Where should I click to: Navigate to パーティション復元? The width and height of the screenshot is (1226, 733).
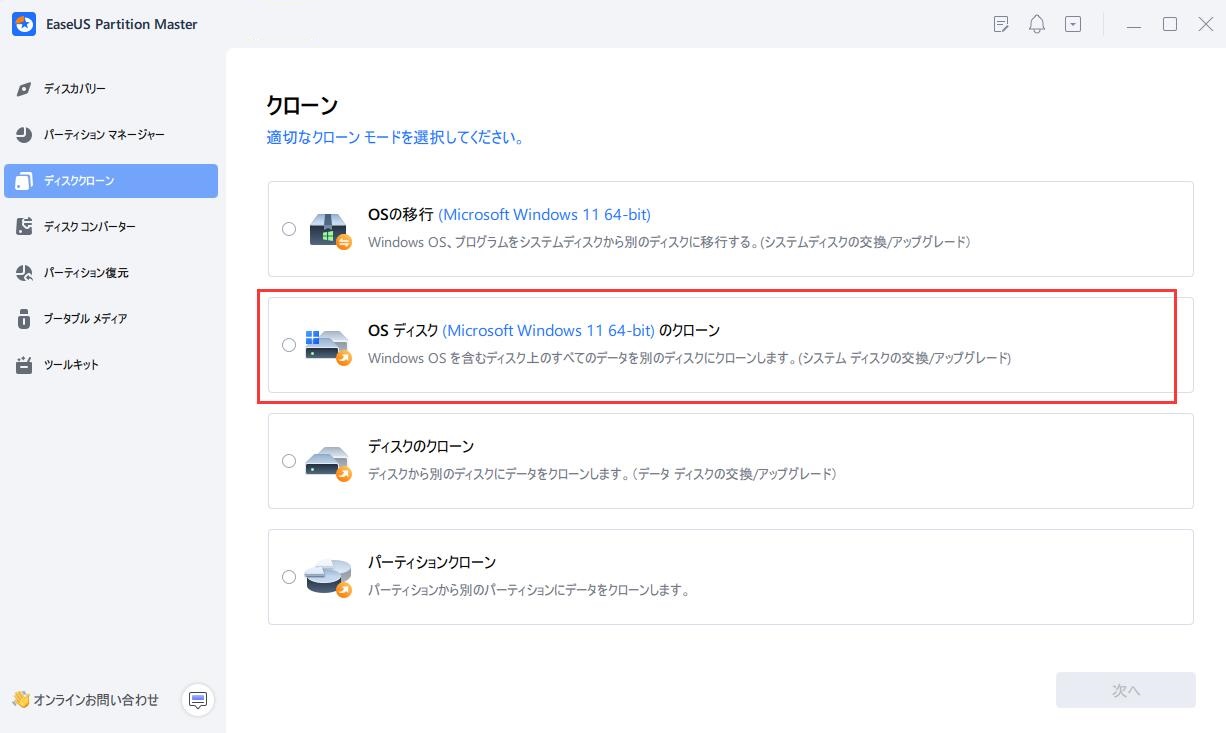tap(111, 273)
